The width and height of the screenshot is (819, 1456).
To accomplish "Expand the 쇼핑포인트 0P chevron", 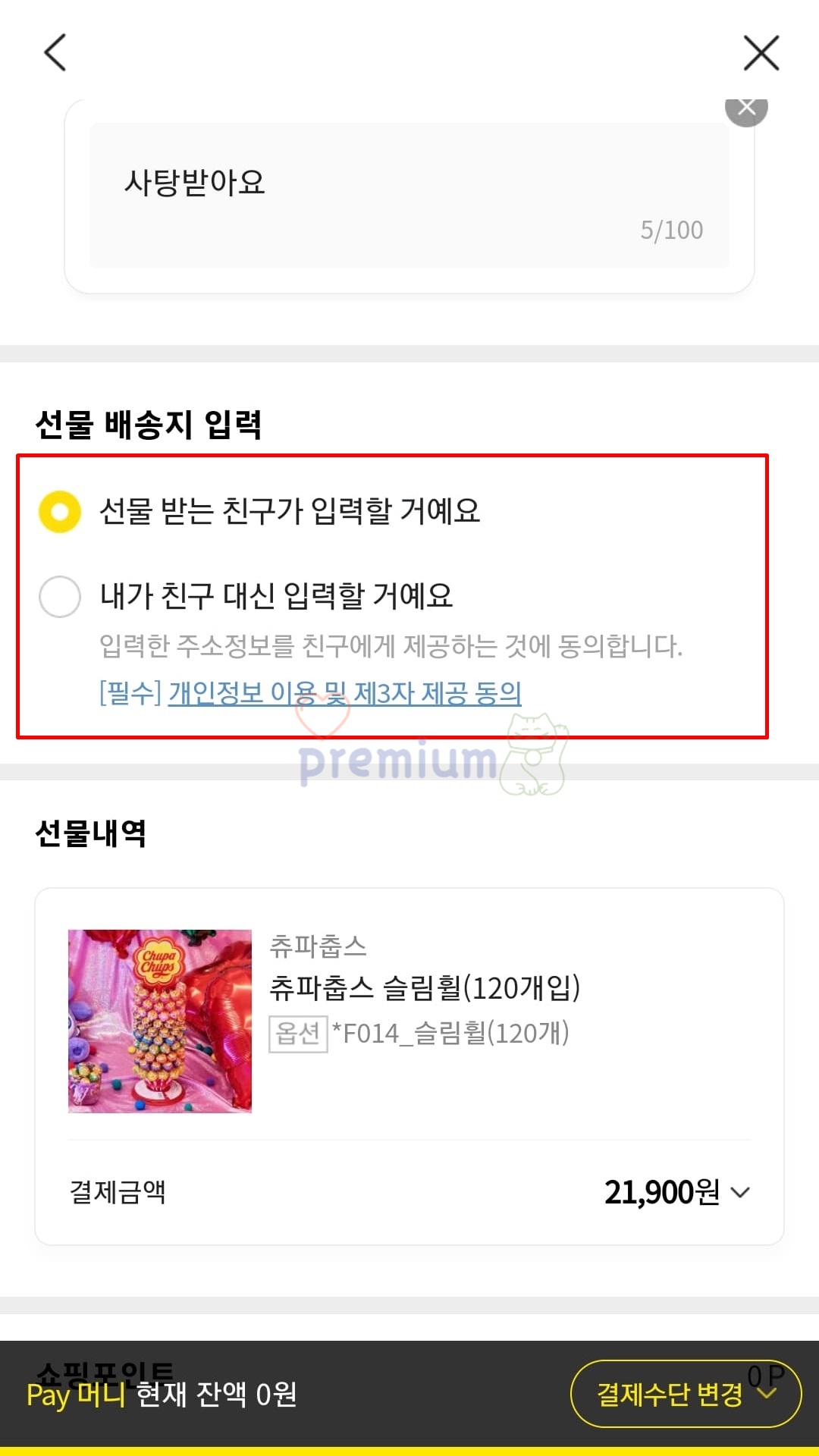I will pos(767,1392).
